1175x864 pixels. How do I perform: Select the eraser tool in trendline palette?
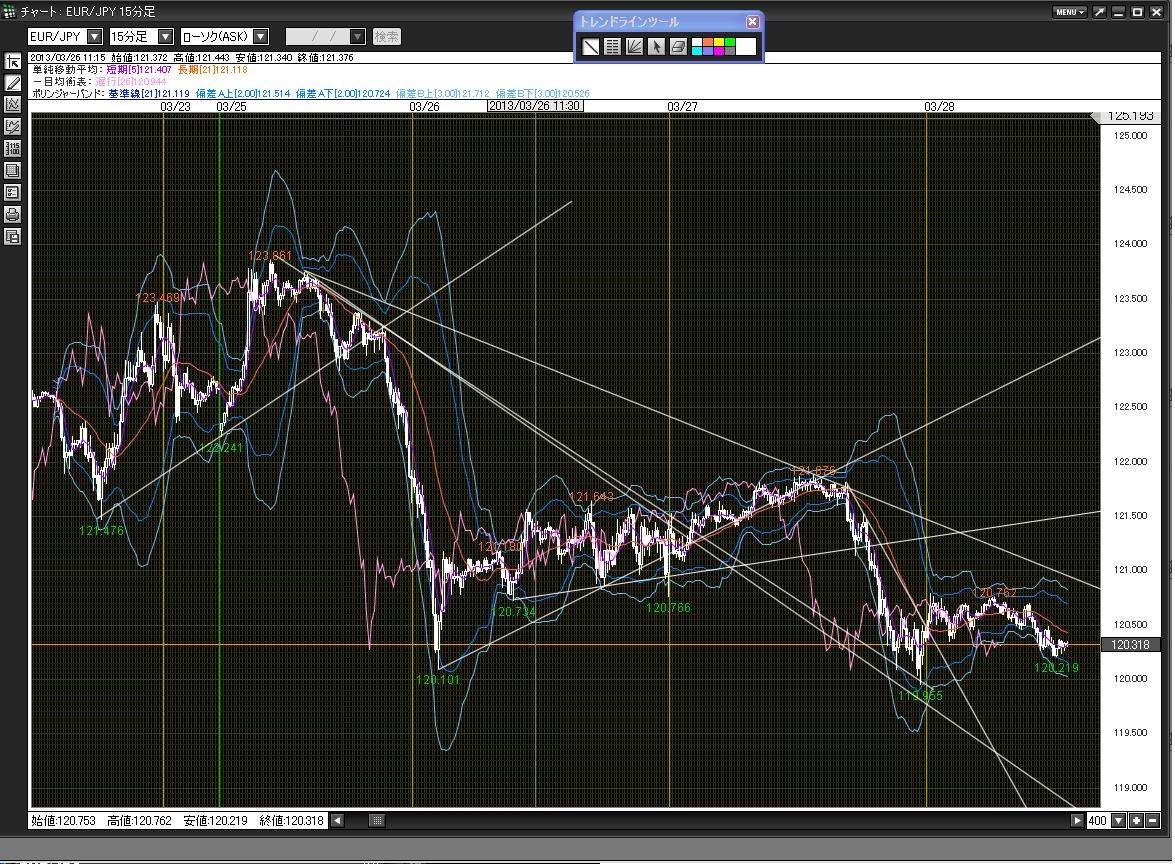[678, 46]
